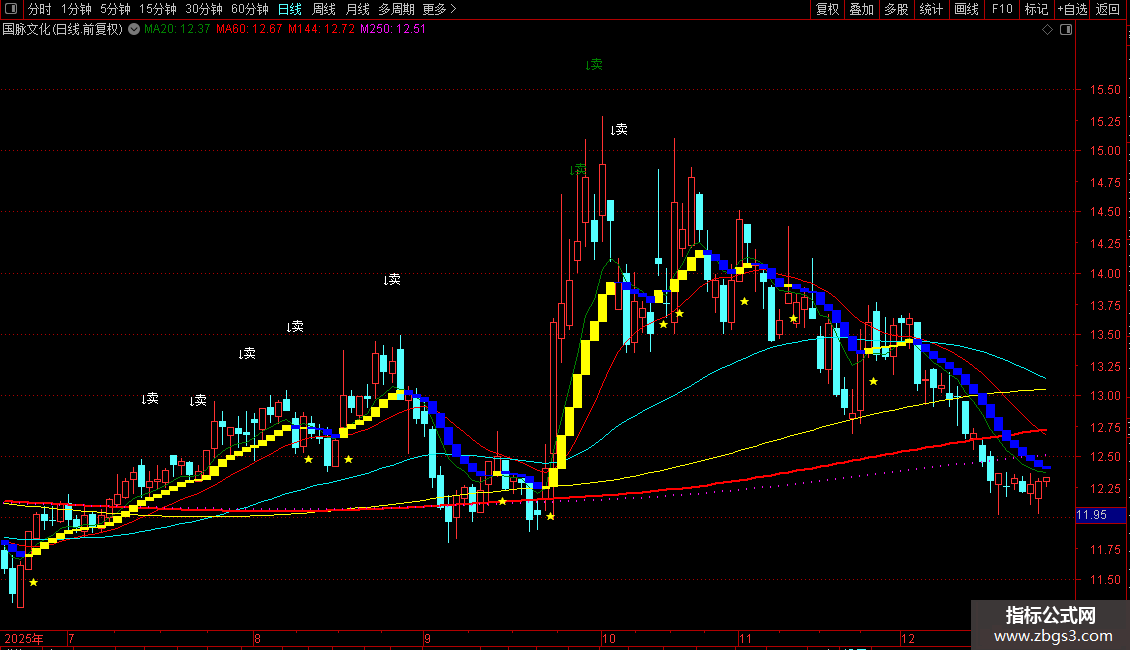
Task: Open F10 company info
Action: tap(1002, 9)
